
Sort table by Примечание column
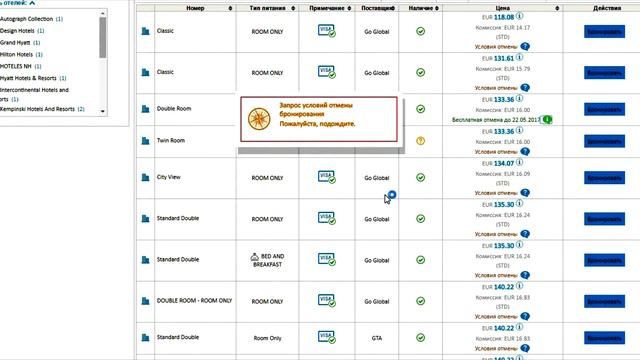[x=349, y=8]
